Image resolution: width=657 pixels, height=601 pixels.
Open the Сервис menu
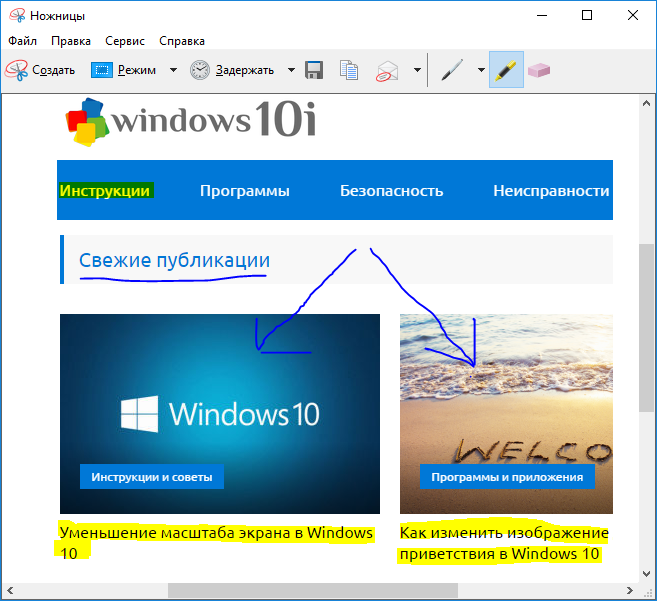(x=124, y=41)
